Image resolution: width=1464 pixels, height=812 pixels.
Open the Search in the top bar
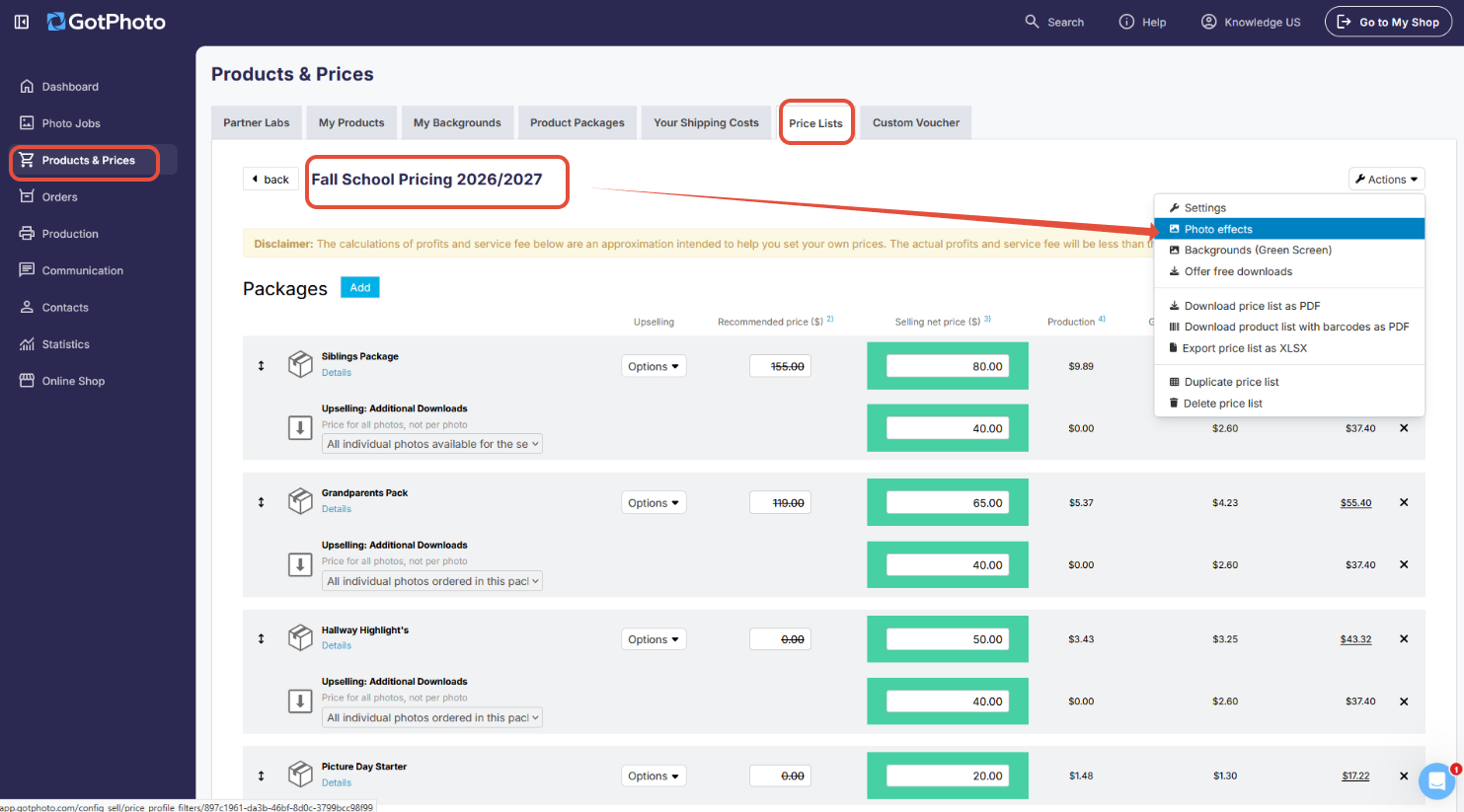pyautogui.click(x=1054, y=22)
